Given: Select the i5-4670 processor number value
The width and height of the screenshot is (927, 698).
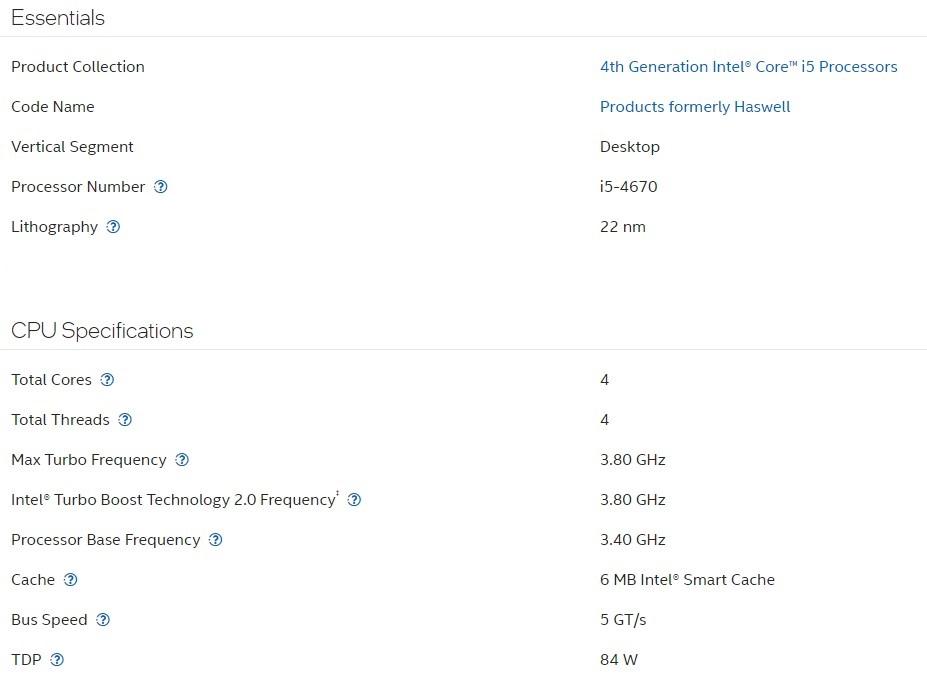Looking at the screenshot, I should pos(629,187).
